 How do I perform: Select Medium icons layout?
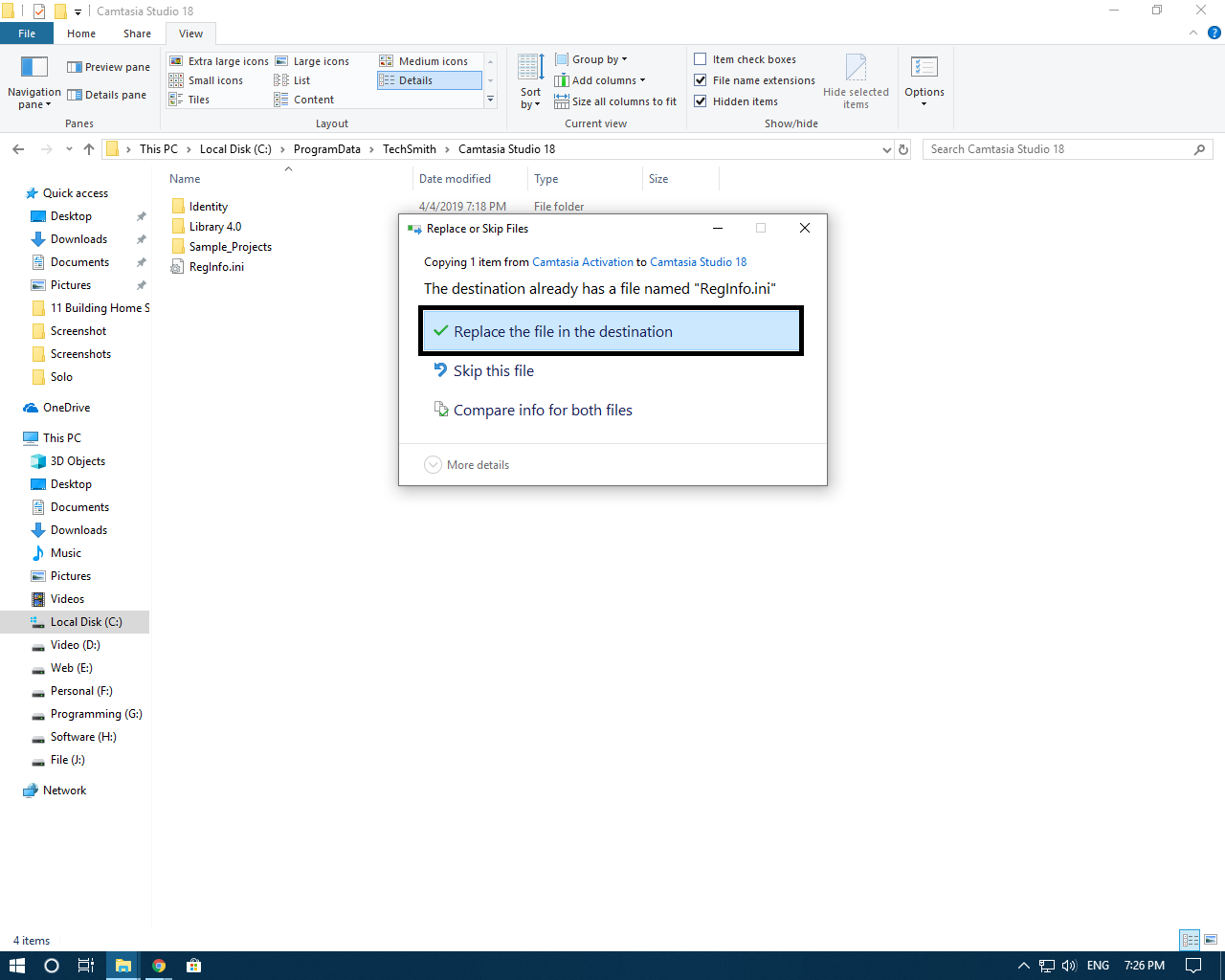424,61
